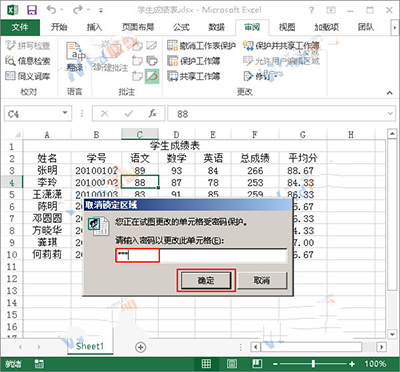Viewport: 400px width, 372px height.
Task: Click the macro record icon in status bar
Action: (x=39, y=364)
